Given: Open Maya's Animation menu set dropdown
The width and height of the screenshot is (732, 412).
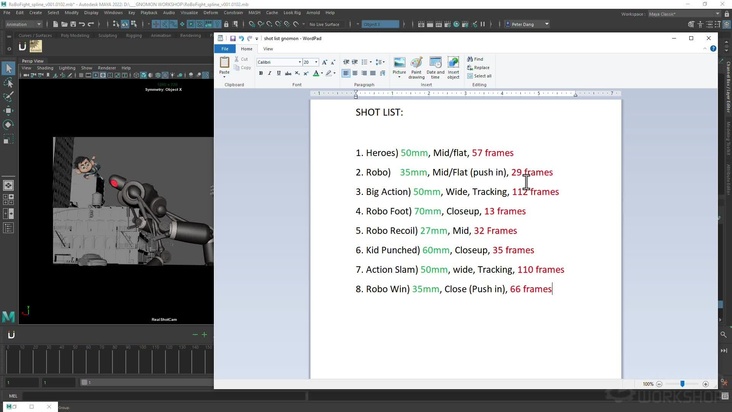Looking at the screenshot, I should click(23, 24).
